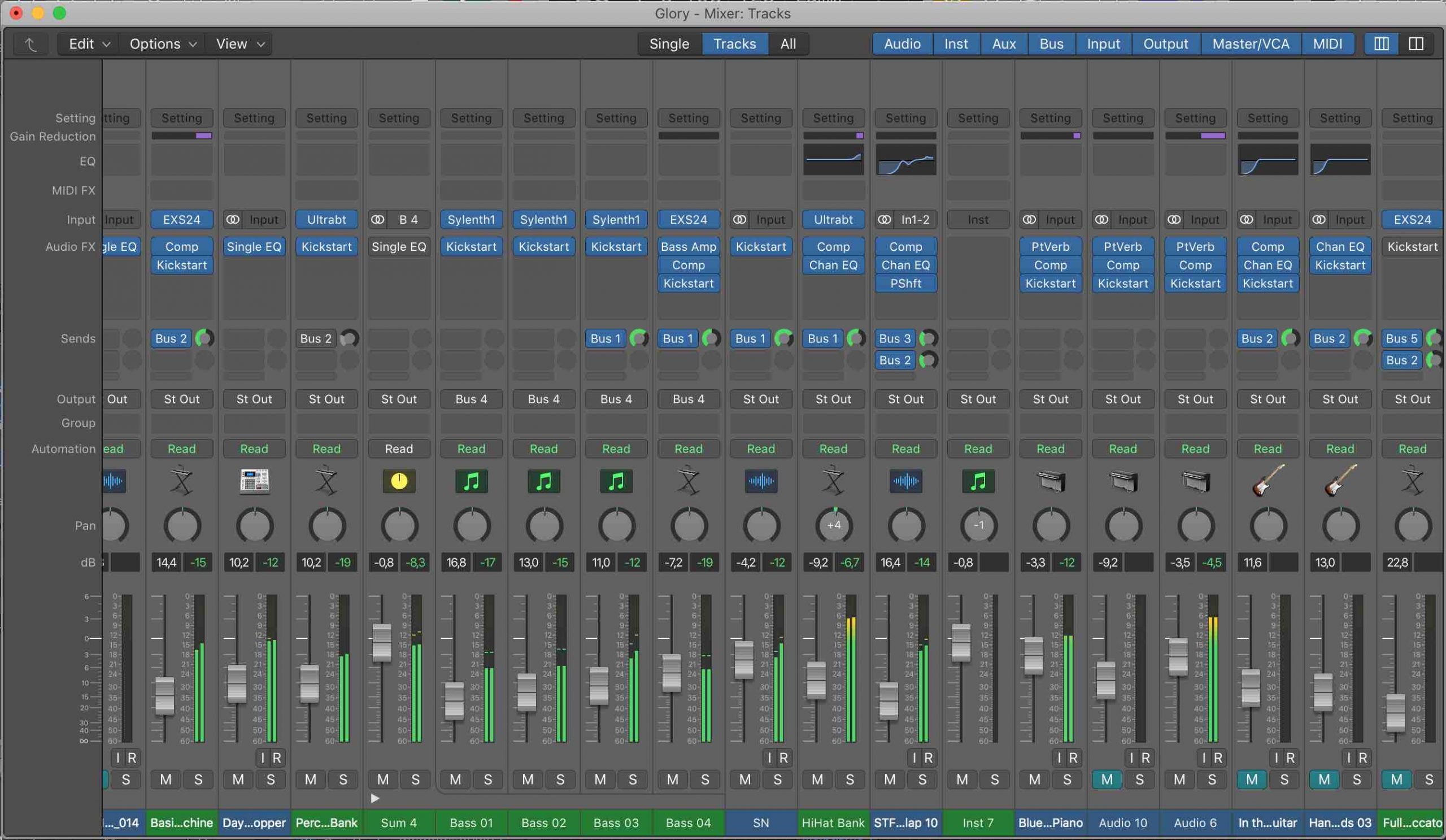The width and height of the screenshot is (1446, 840).
Task: Click the green music note icon on Bass 01
Action: point(471,481)
